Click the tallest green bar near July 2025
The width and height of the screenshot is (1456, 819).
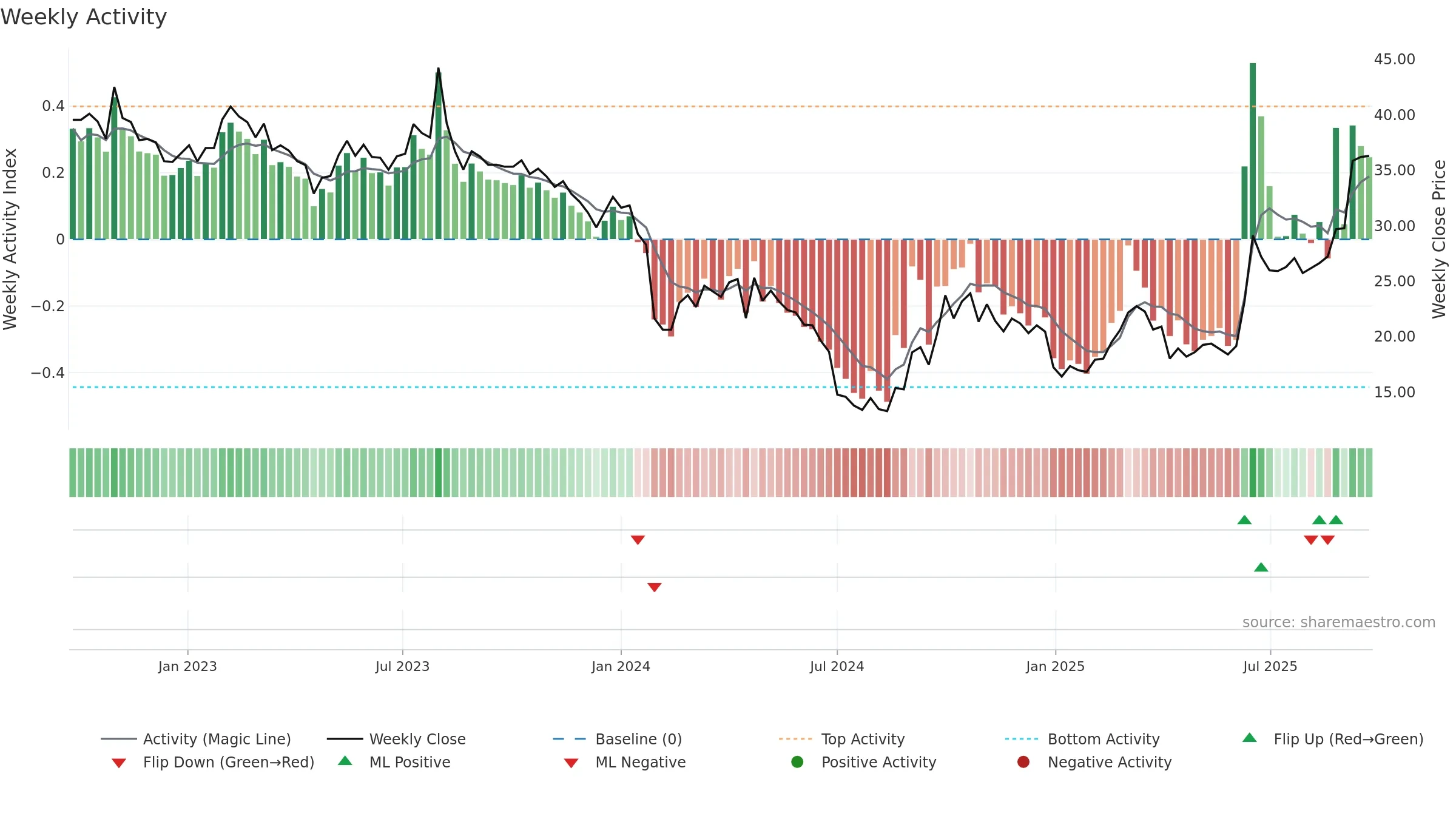pyautogui.click(x=1253, y=151)
